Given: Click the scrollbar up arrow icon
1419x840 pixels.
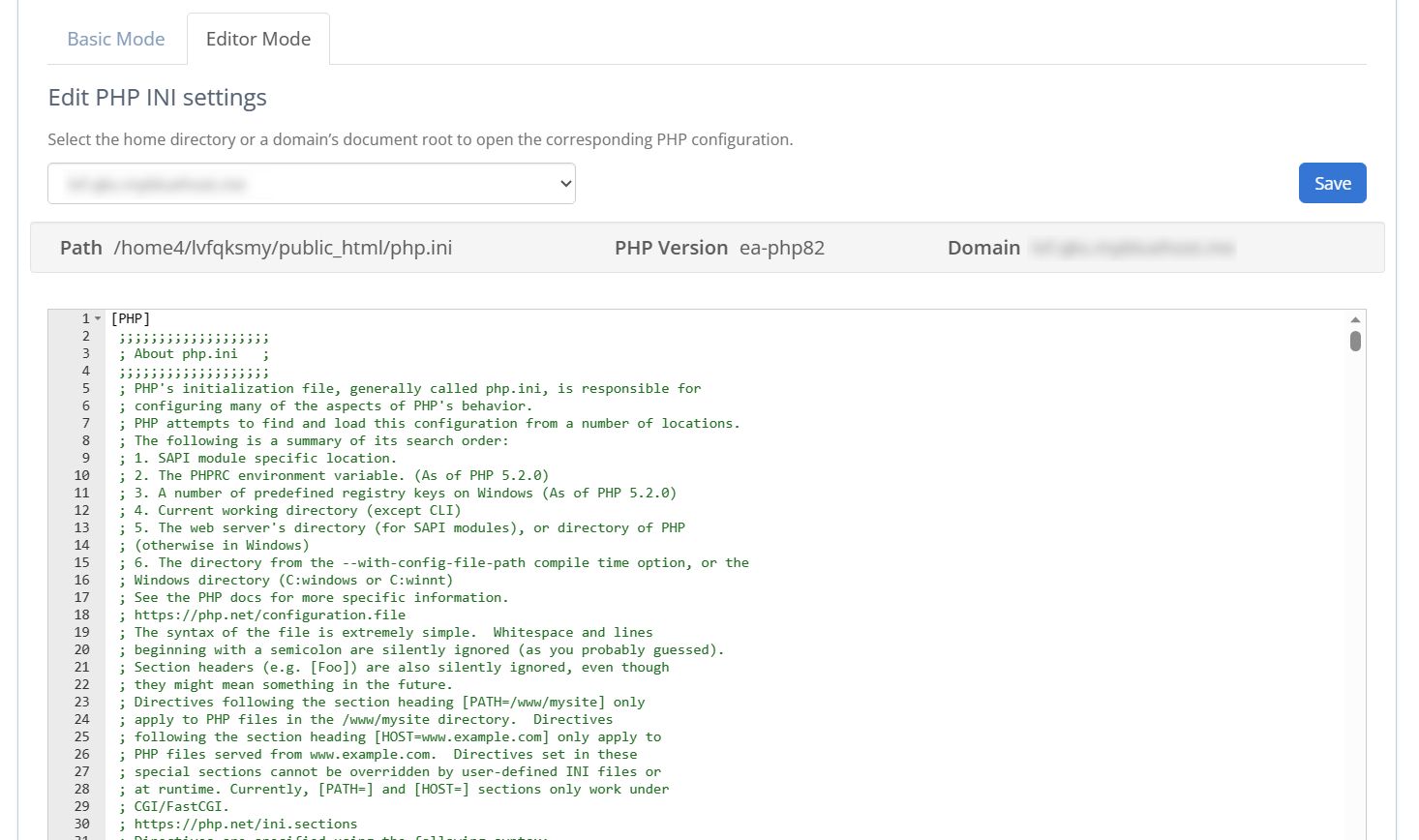Looking at the screenshot, I should click(1355, 317).
